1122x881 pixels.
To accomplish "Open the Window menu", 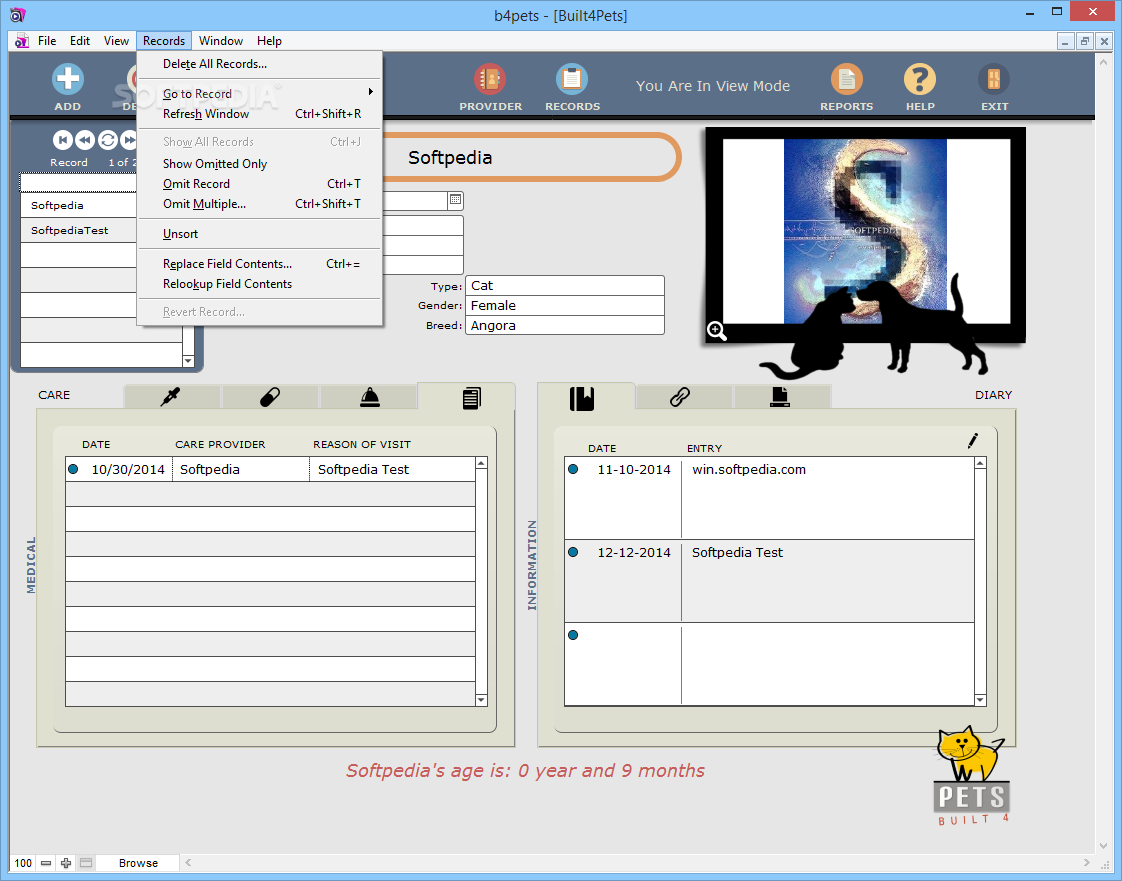I will point(220,41).
